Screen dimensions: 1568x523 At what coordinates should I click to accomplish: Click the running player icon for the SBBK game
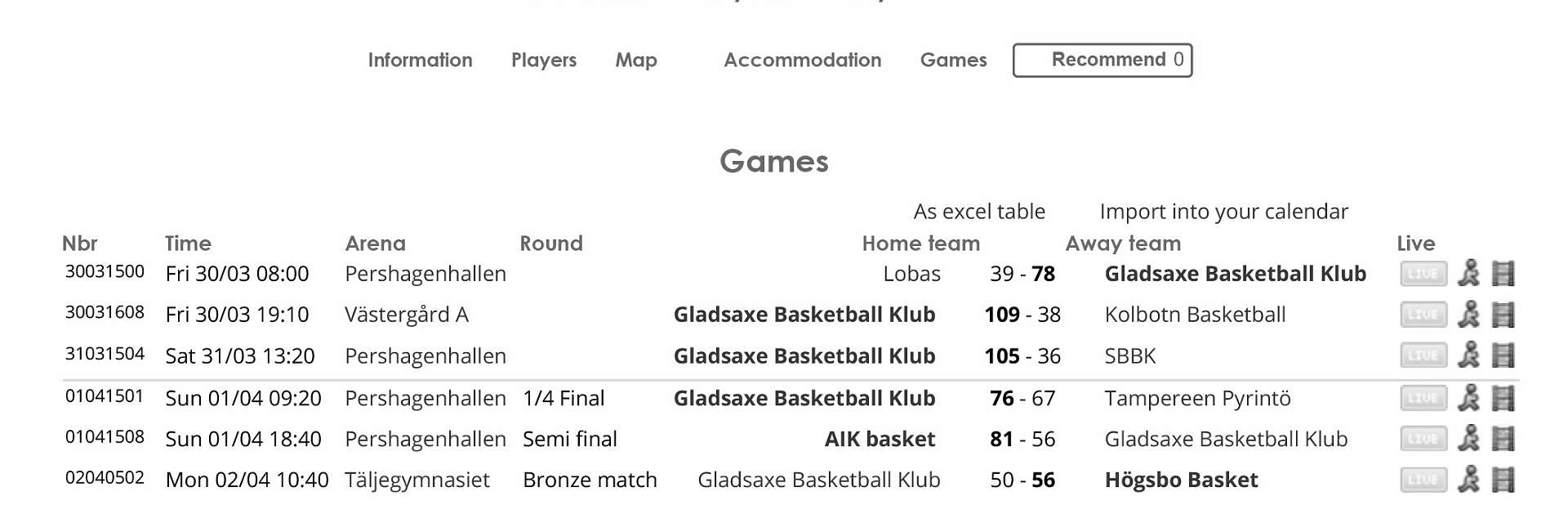click(1468, 355)
